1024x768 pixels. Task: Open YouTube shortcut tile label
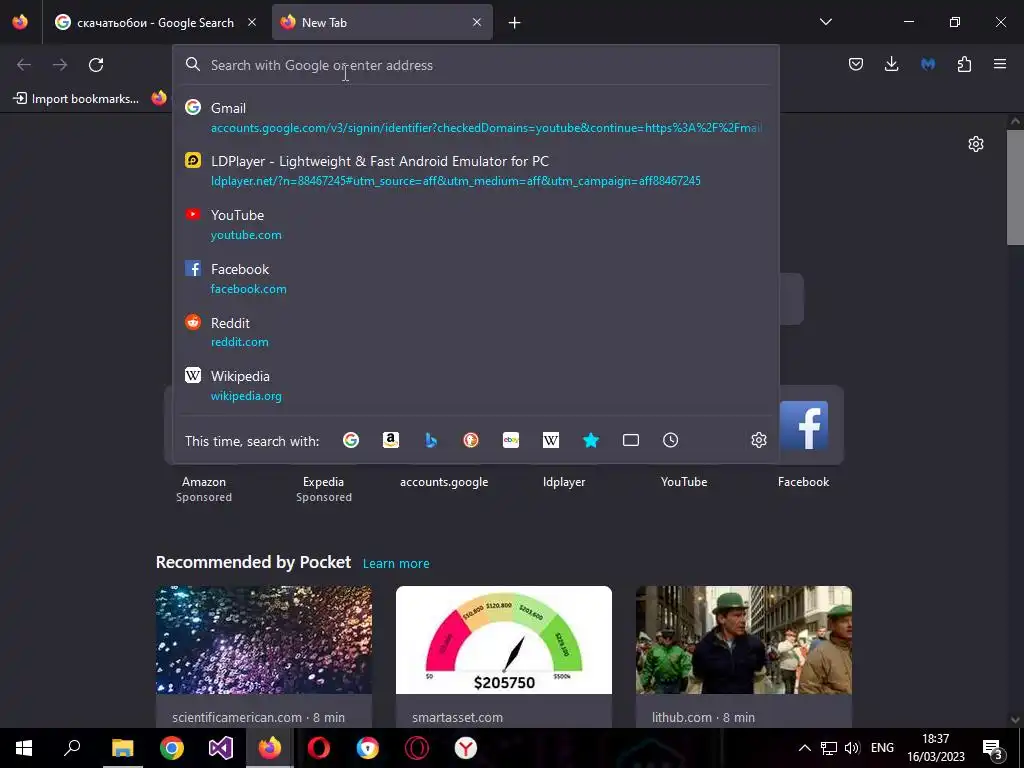[684, 482]
